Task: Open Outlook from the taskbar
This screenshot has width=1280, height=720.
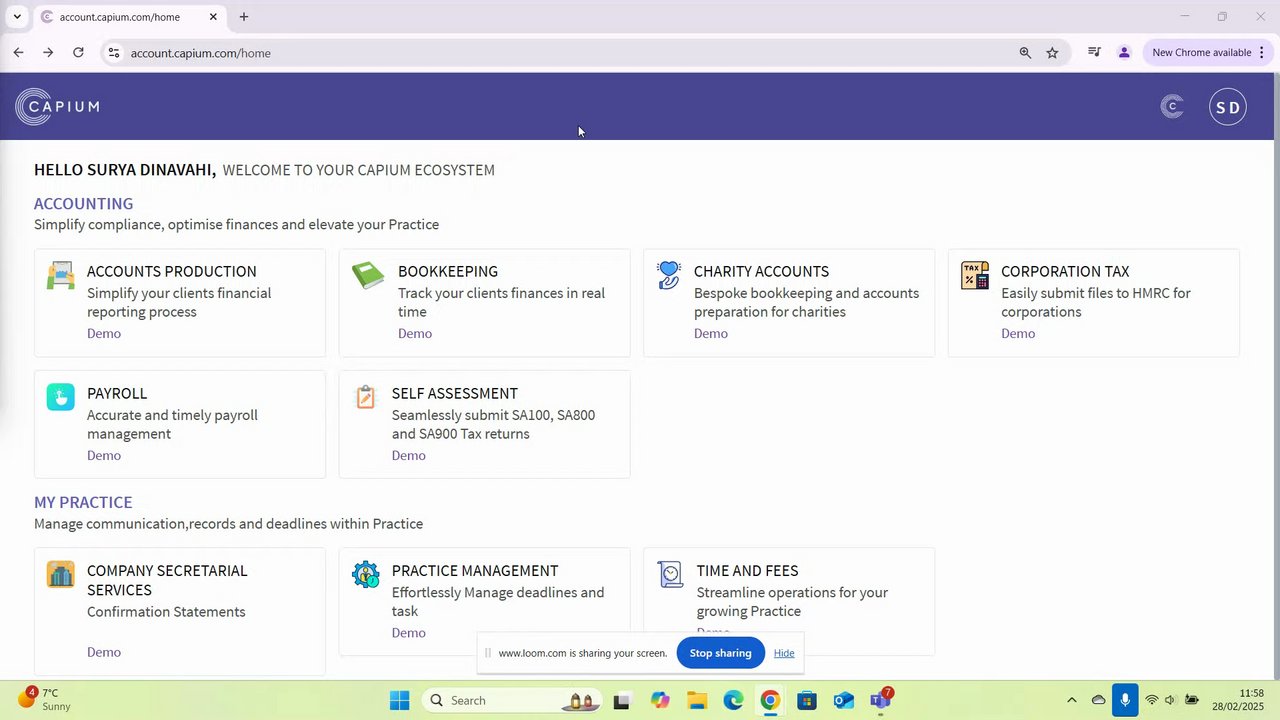Action: 844,700
